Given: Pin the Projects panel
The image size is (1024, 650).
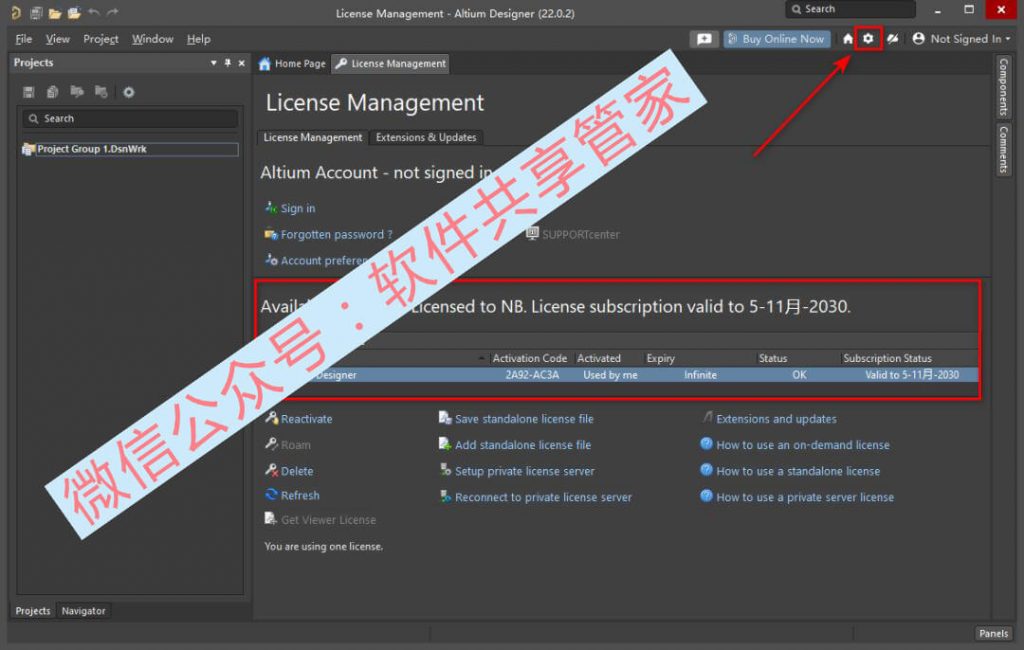Looking at the screenshot, I should pyautogui.click(x=227, y=63).
